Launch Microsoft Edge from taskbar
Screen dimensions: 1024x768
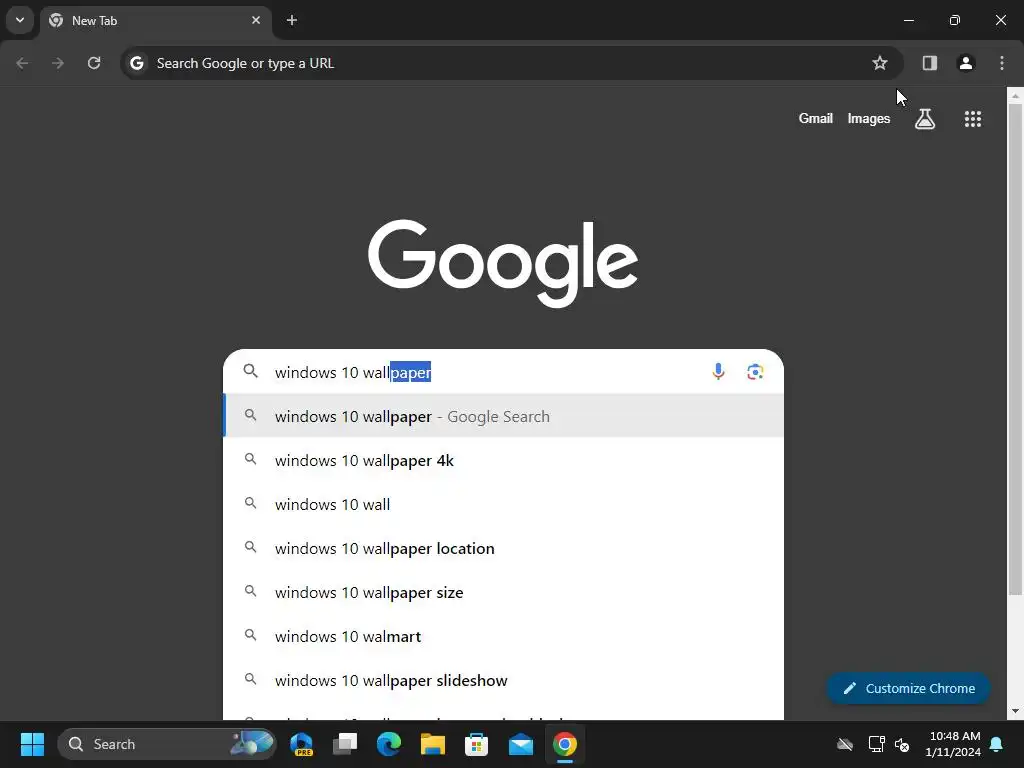click(389, 744)
